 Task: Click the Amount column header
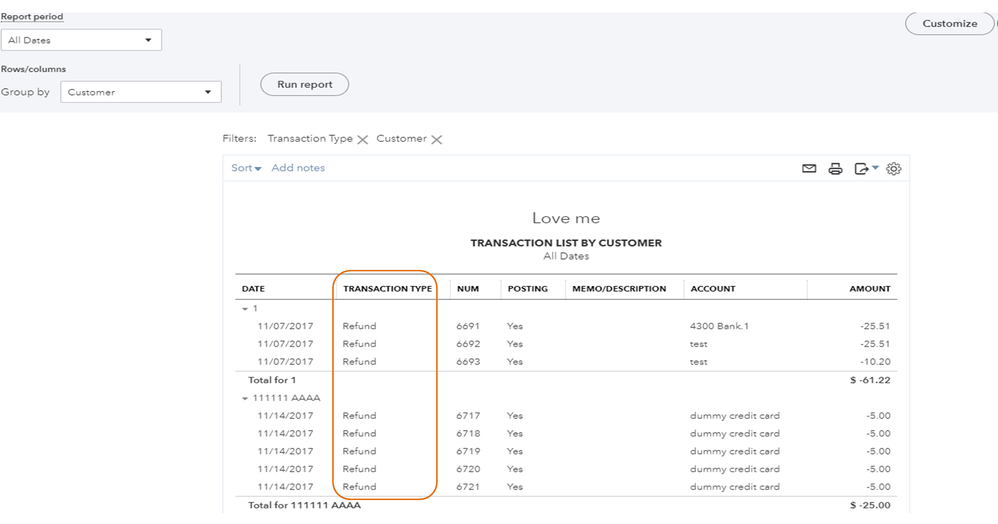point(869,289)
